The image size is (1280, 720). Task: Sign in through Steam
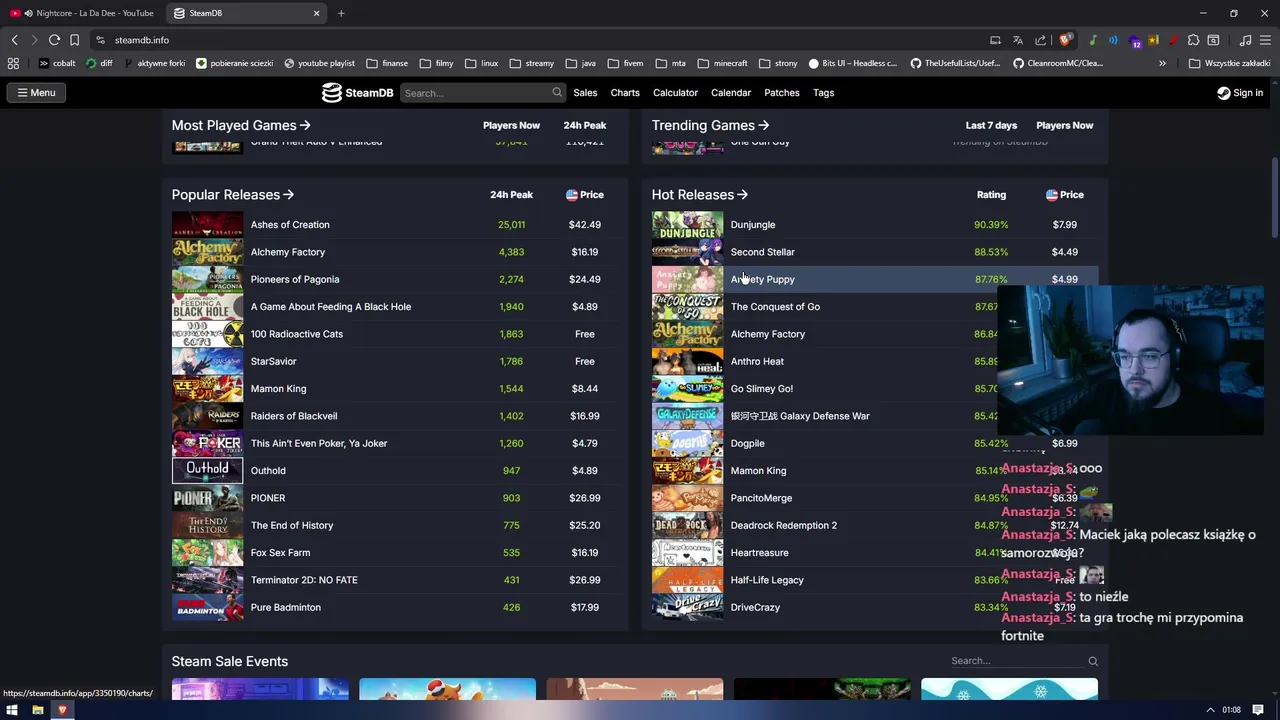pos(1240,92)
